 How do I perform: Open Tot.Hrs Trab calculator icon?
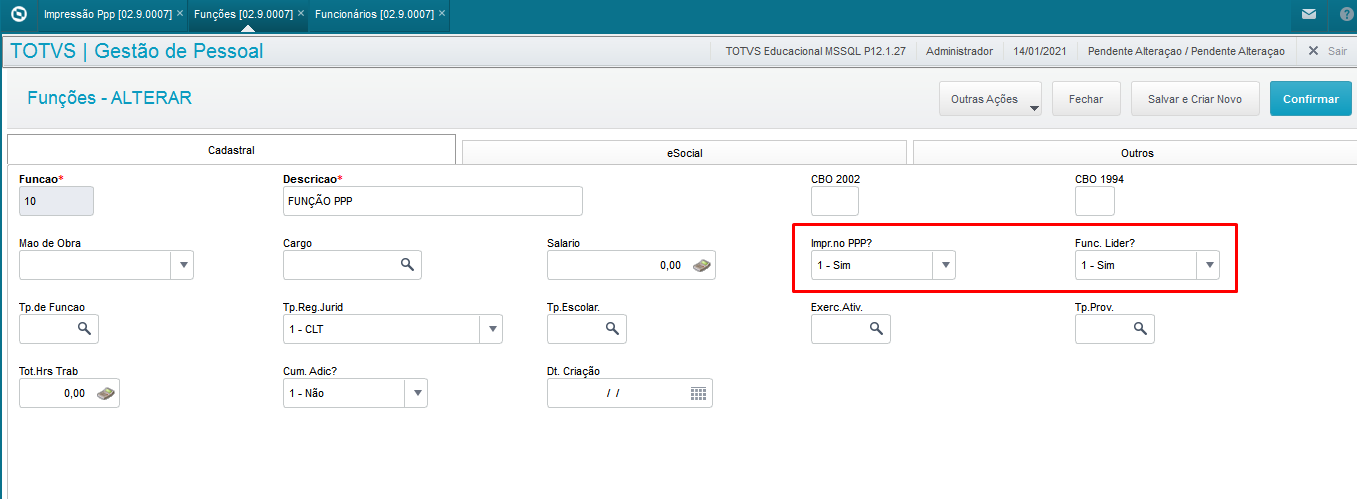coord(105,393)
